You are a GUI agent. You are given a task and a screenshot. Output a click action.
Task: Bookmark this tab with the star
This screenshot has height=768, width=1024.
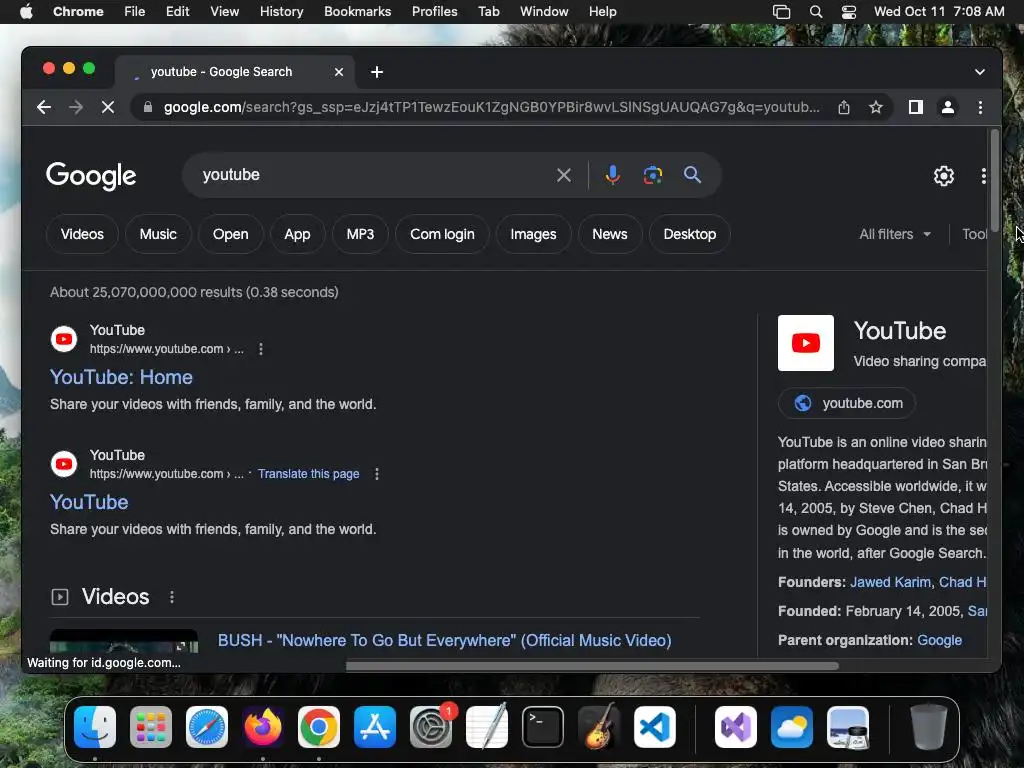coord(876,107)
